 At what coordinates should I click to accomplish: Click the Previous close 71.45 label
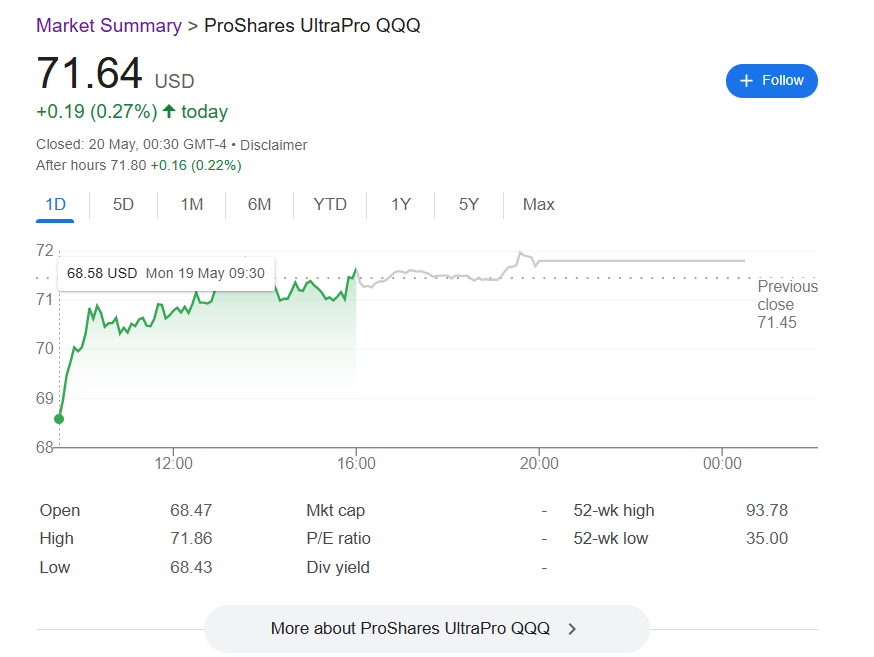point(787,304)
